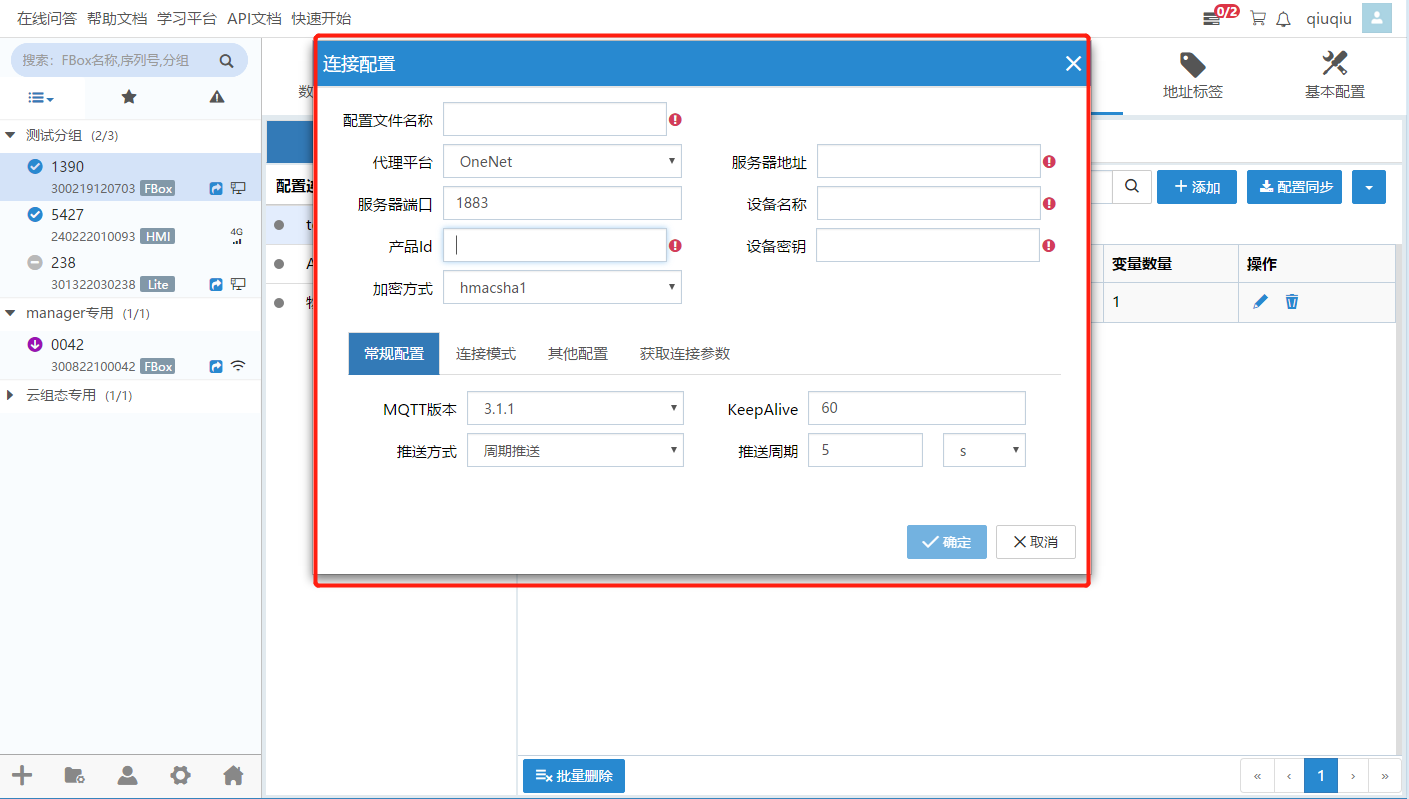Open the MQTT版本 dropdown
This screenshot has height=799, width=1409.
[x=575, y=408]
